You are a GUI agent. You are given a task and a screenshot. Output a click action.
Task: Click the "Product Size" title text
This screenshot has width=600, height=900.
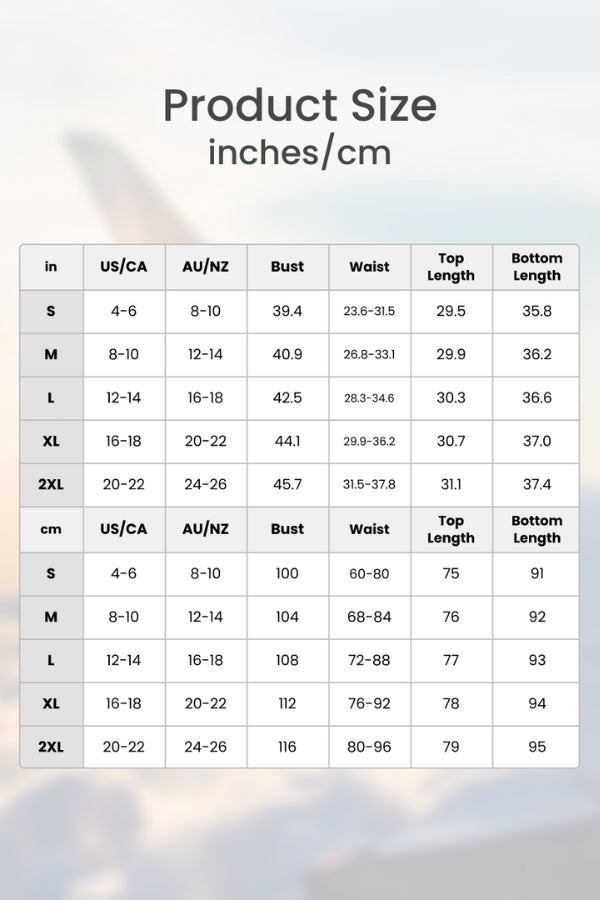coord(299,106)
